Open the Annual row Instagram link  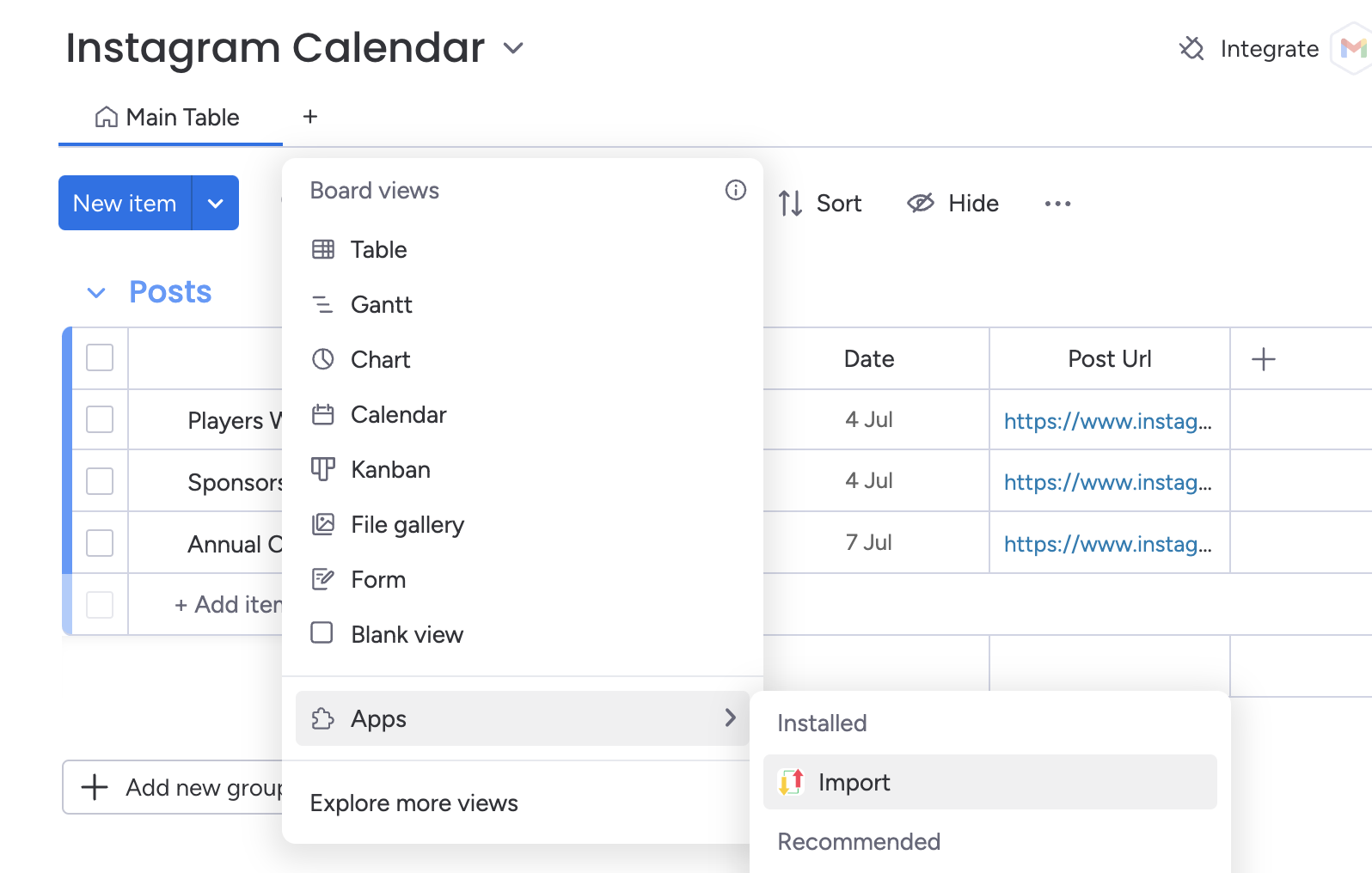coord(1108,544)
